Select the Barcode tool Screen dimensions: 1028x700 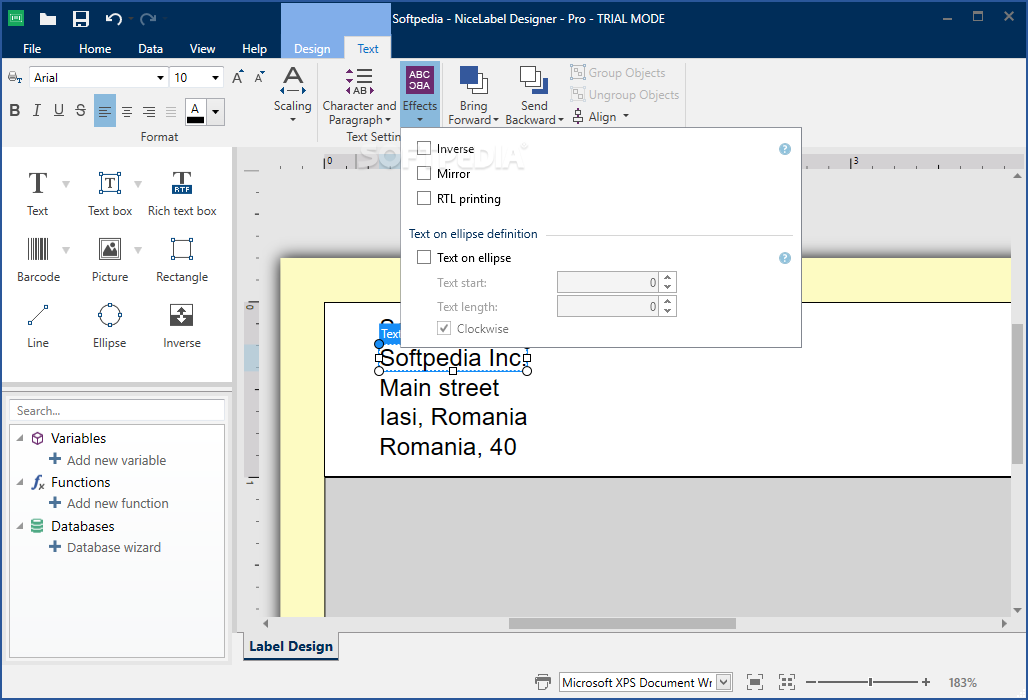[38, 259]
